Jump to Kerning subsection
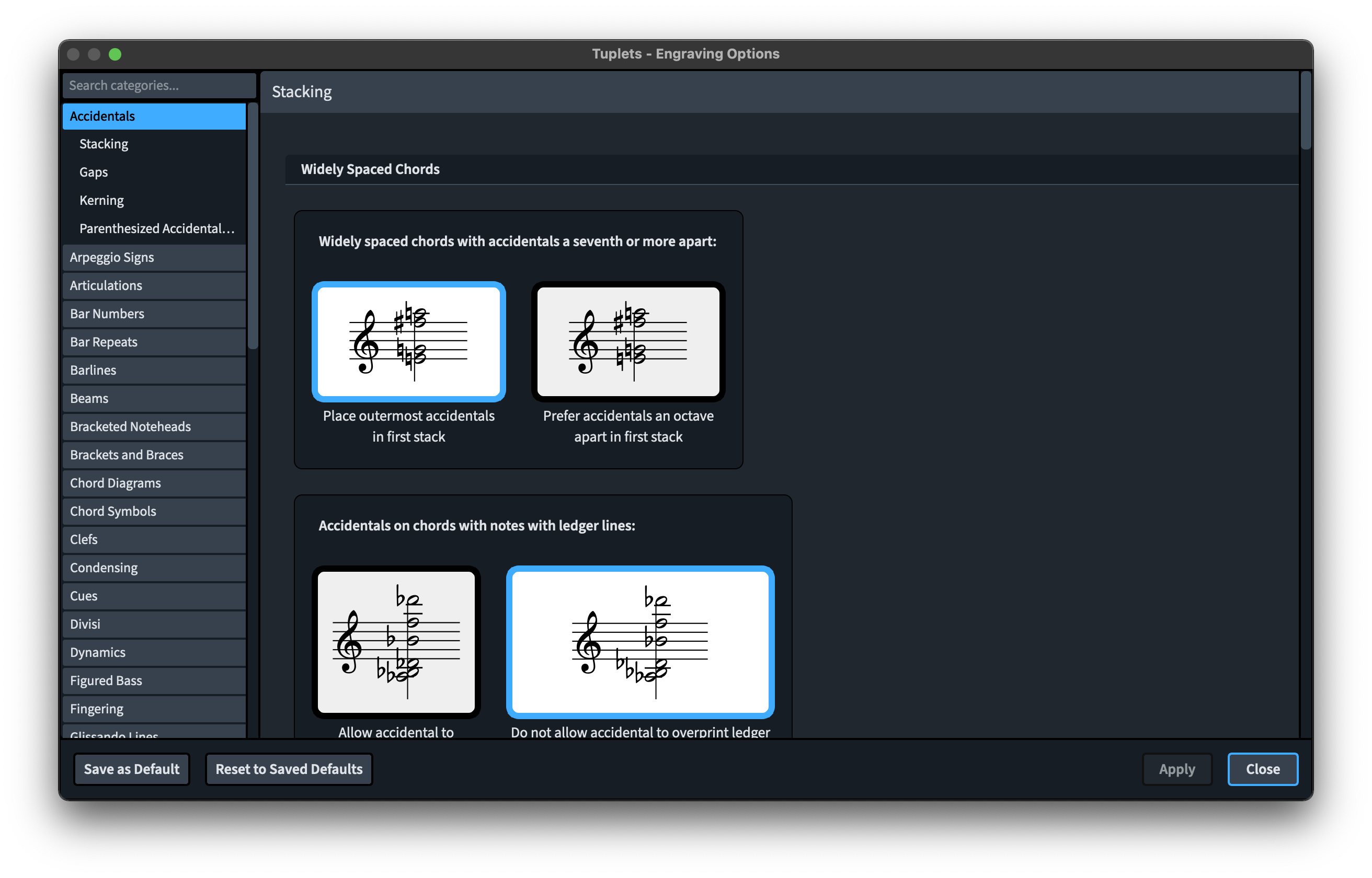Viewport: 1372px width, 878px height. pos(101,201)
